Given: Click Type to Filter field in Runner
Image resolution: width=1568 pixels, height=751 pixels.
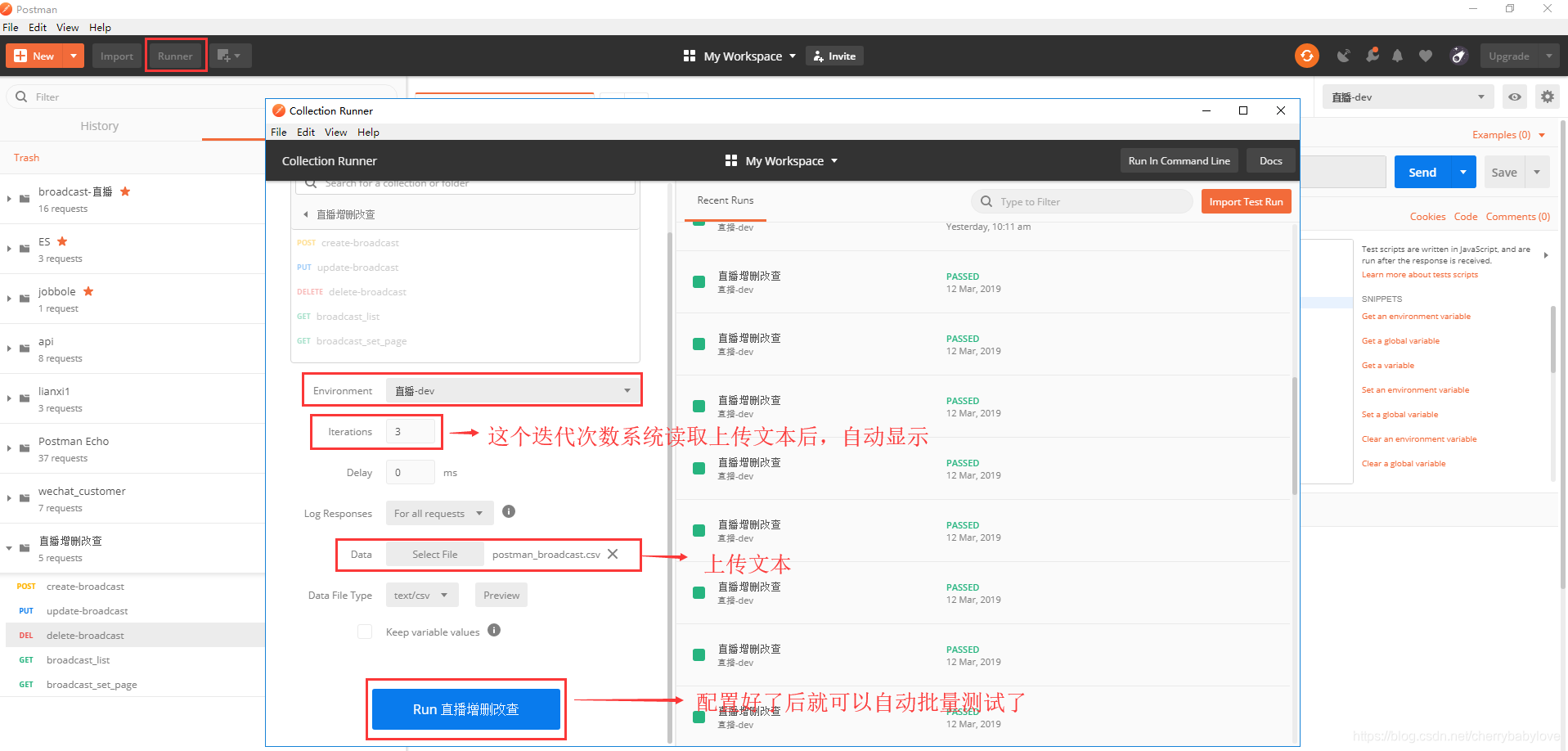Looking at the screenshot, I should (x=1082, y=201).
